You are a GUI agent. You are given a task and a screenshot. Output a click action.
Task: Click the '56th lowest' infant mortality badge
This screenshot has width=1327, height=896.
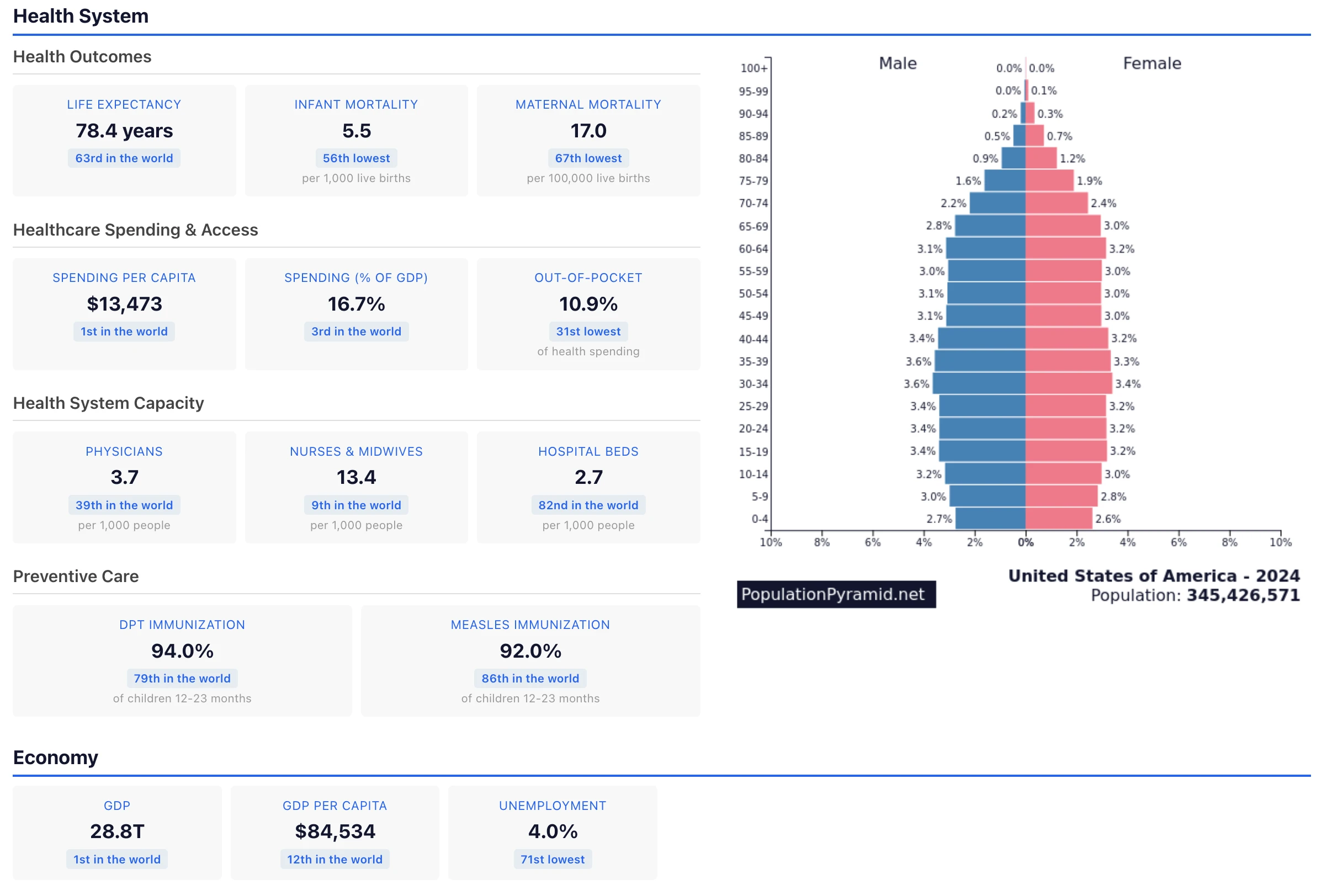[x=355, y=158]
